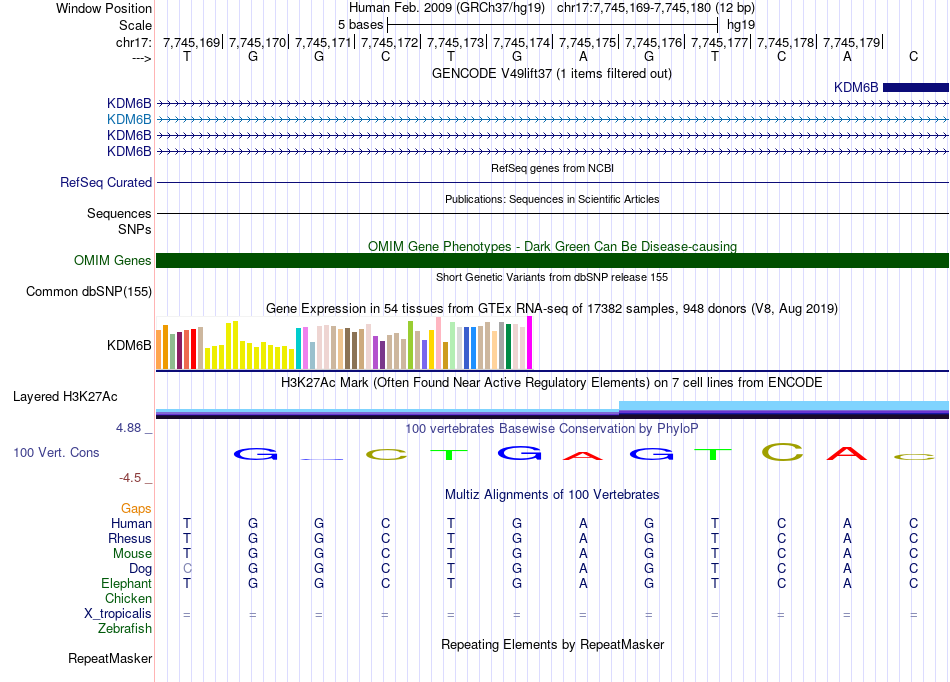Open the OMIM Genes track label
Screen dimensions: 950x682
(113, 260)
